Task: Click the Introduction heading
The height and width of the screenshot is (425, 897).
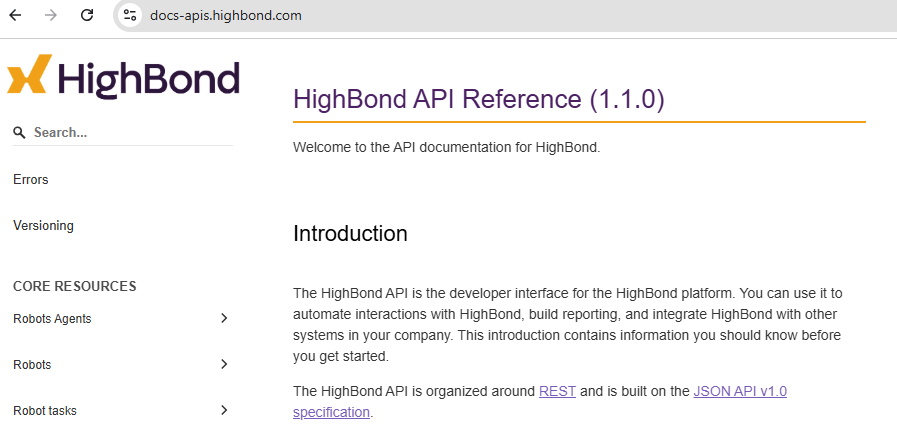Action: [x=350, y=234]
